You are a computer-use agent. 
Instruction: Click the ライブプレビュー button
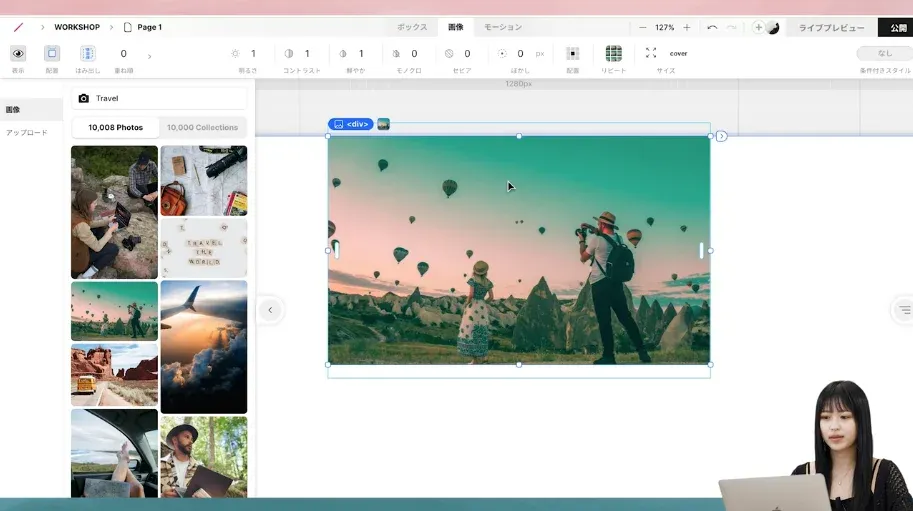click(x=831, y=27)
